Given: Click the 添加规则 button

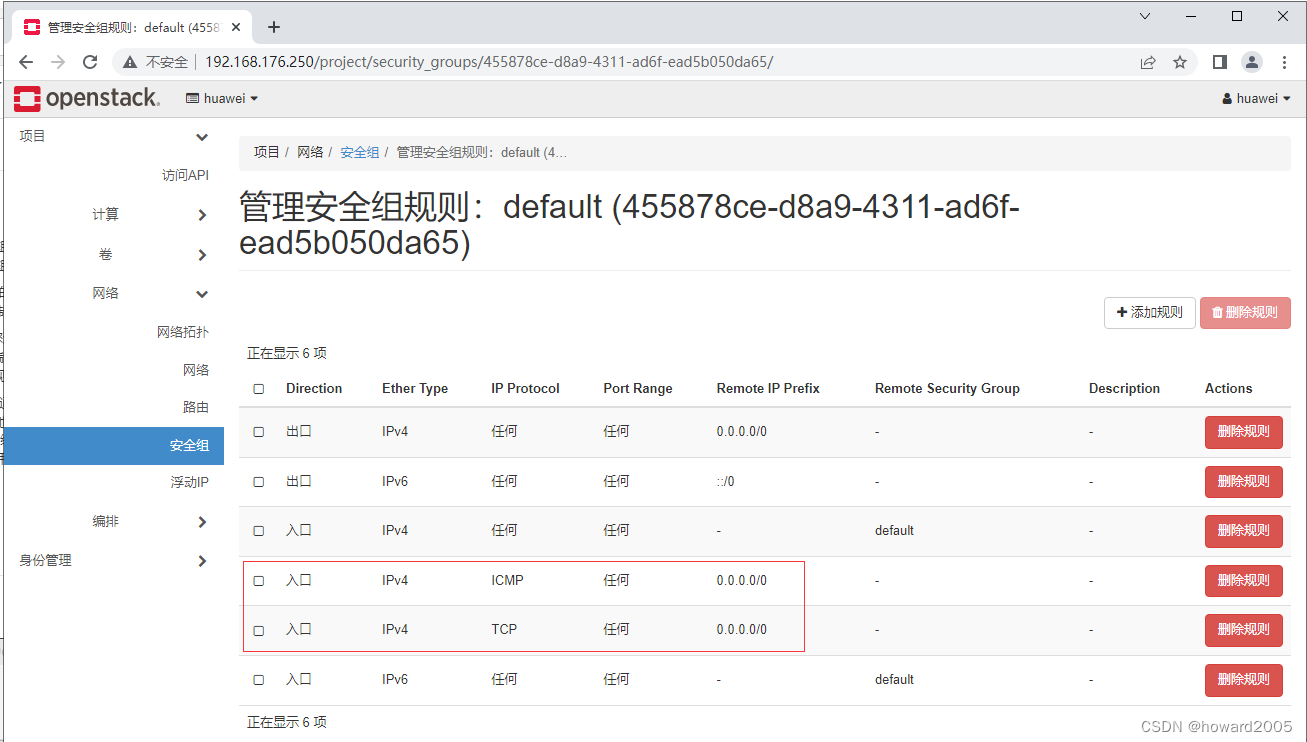Looking at the screenshot, I should [x=1150, y=312].
